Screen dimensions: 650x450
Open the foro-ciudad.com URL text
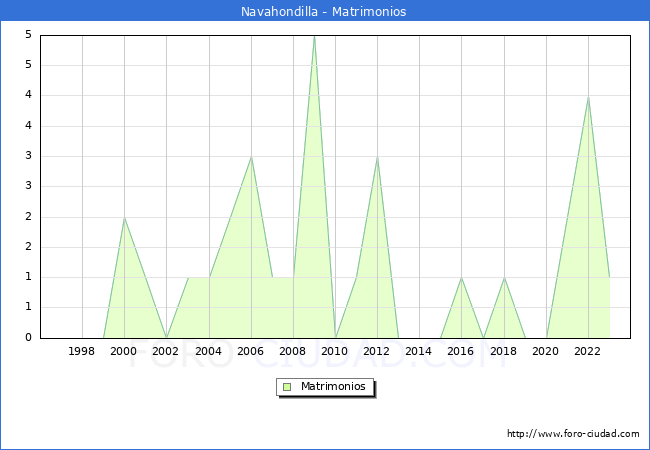coord(573,434)
